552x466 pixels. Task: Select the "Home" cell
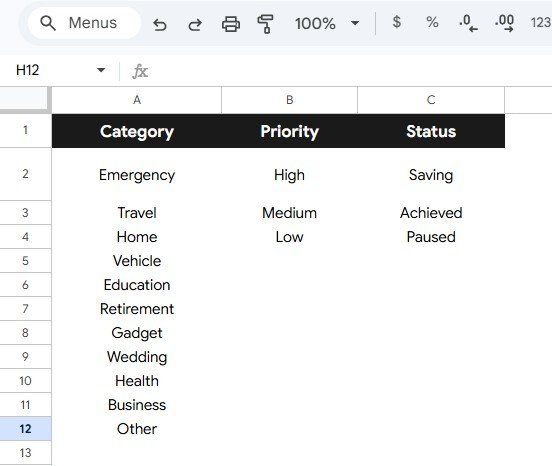(137, 237)
